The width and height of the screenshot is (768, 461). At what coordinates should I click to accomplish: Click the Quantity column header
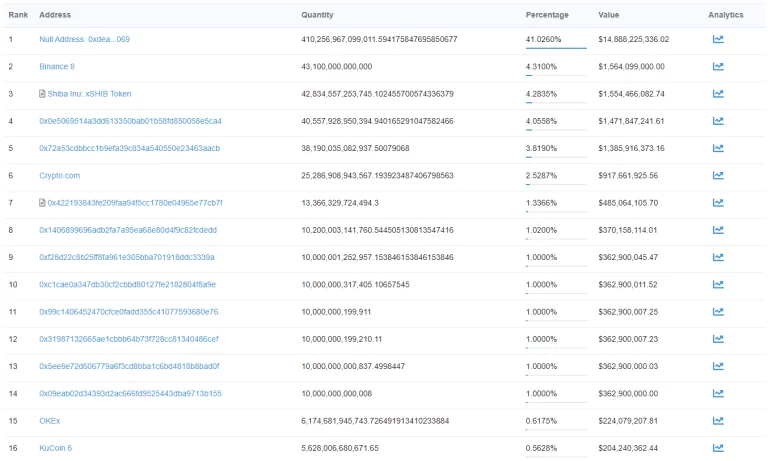[x=317, y=15]
